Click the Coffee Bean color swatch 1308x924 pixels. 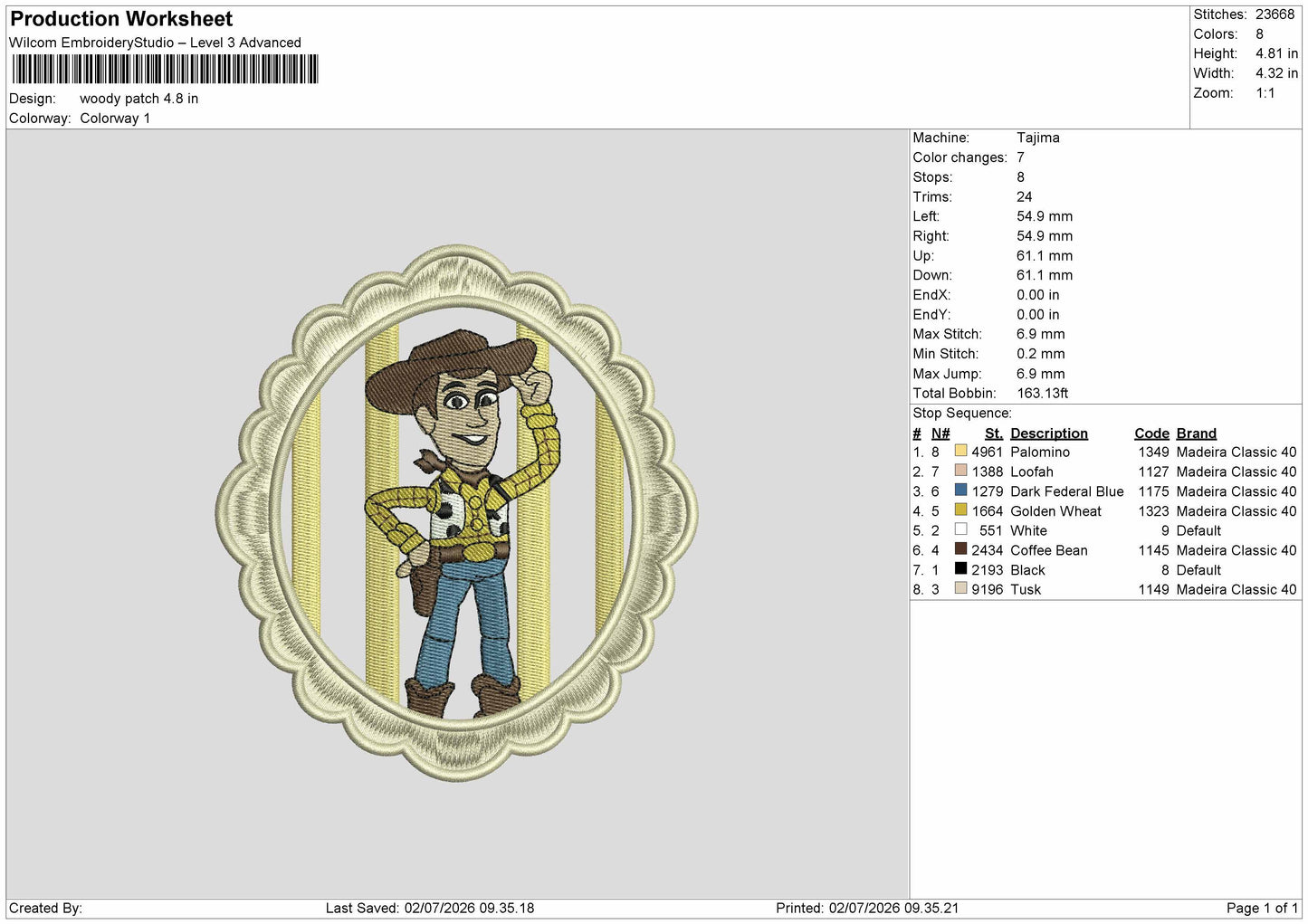click(960, 549)
